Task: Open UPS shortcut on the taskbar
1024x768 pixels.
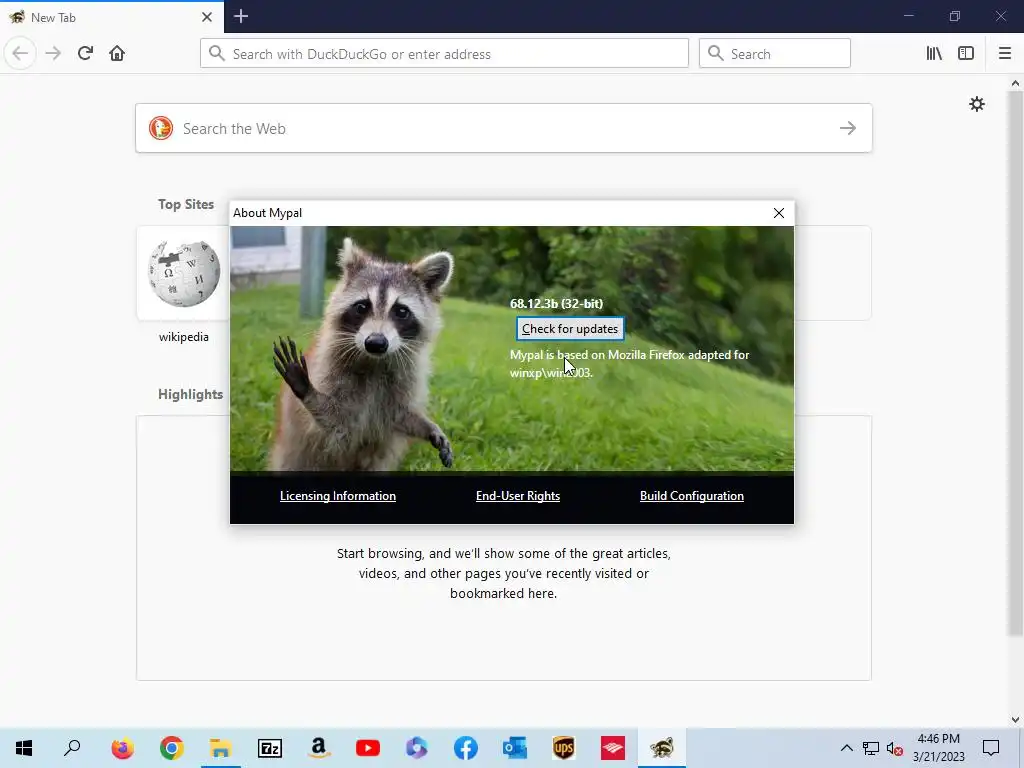Action: (x=564, y=748)
